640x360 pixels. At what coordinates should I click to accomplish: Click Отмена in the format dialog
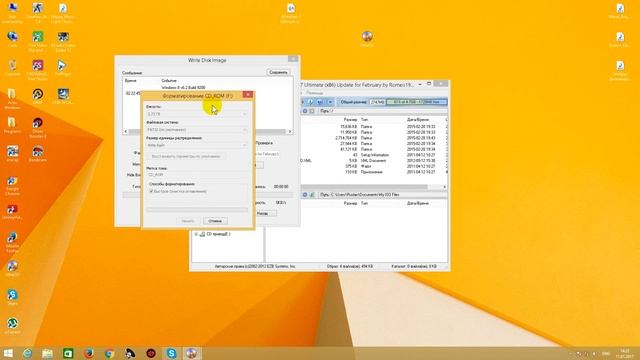pyautogui.click(x=215, y=221)
